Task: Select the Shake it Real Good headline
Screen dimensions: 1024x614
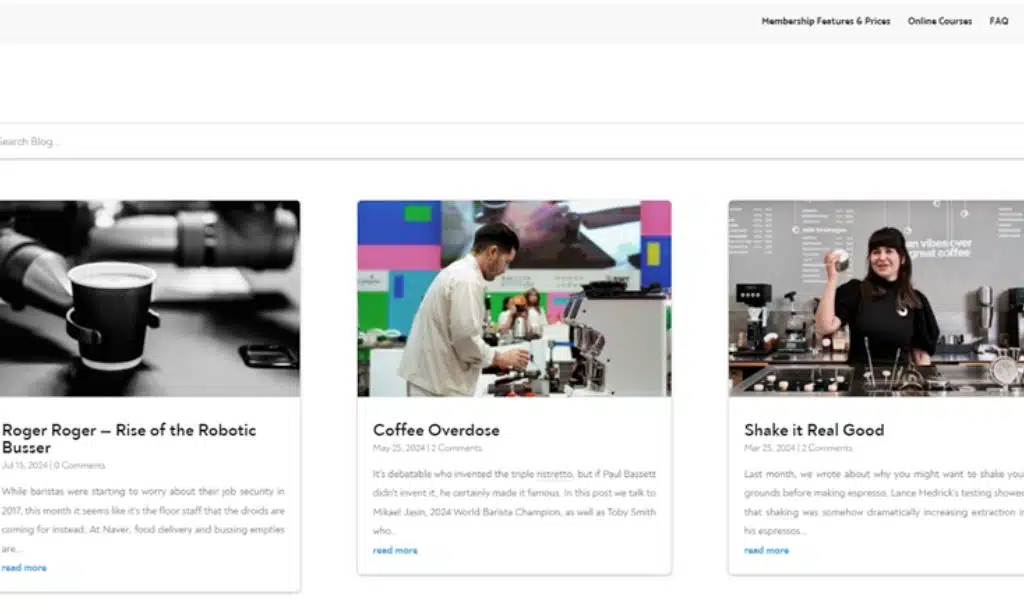Action: 814,430
